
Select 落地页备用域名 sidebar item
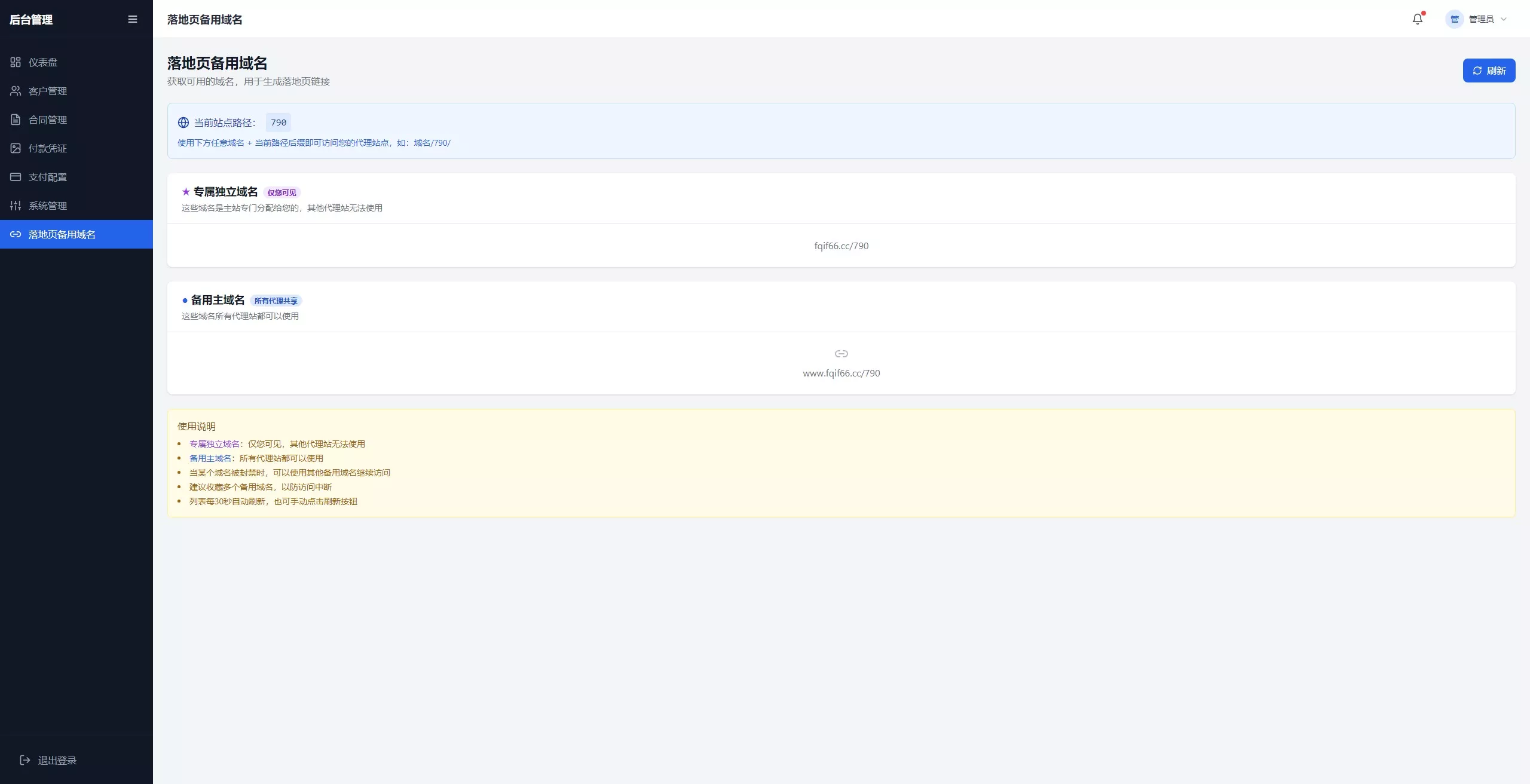[62, 234]
